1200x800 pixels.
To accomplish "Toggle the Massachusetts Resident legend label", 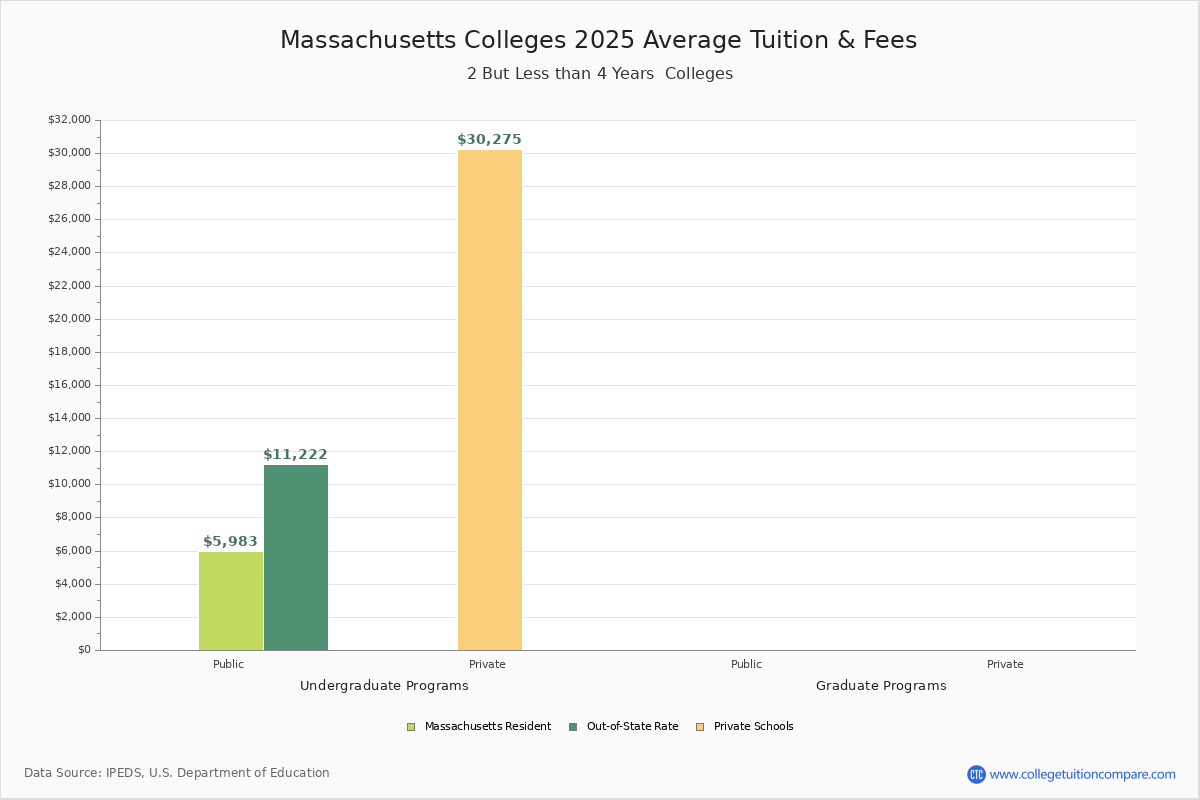I will pyautogui.click(x=487, y=727).
